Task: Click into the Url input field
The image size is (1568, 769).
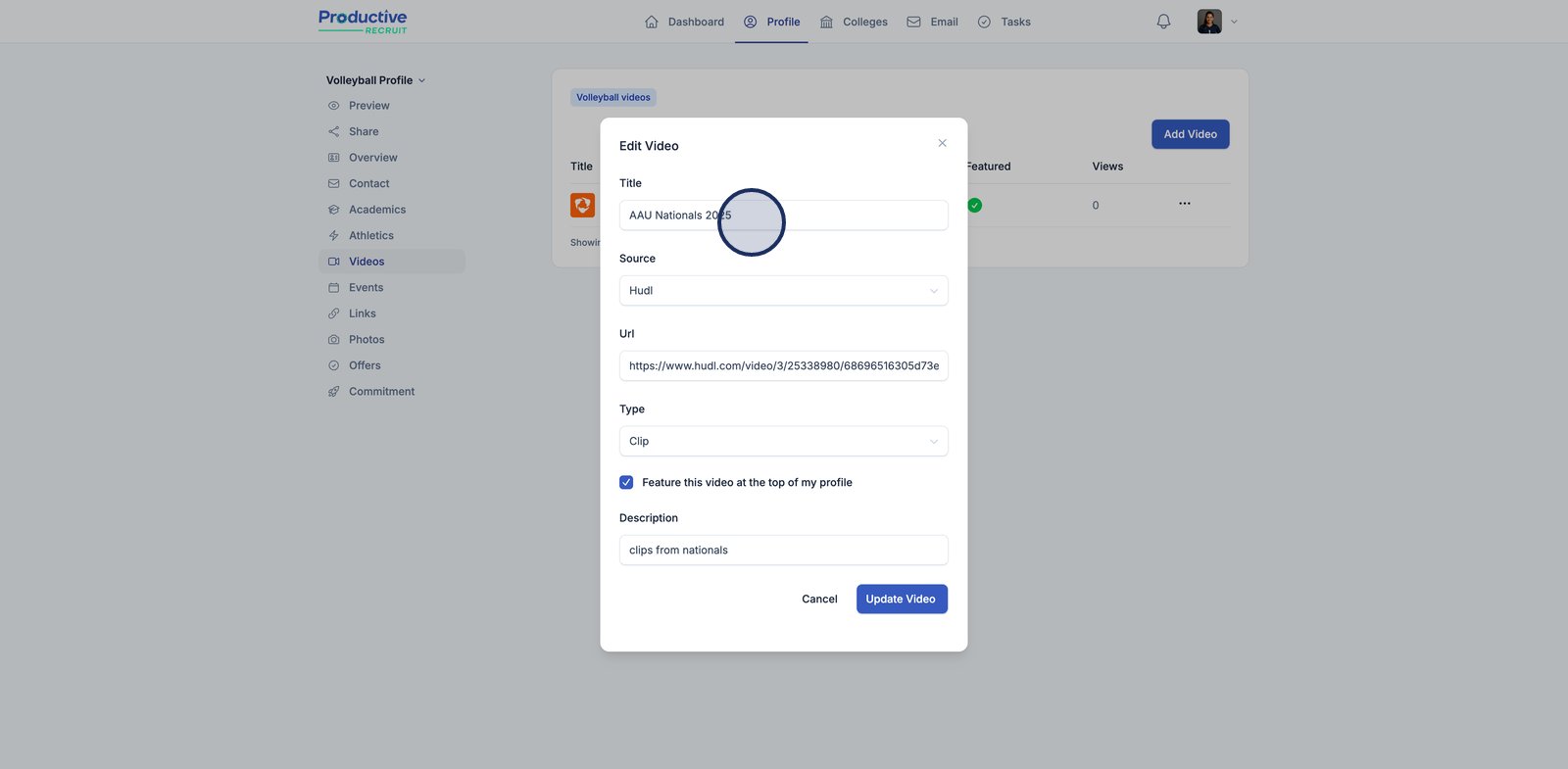Action: pyautogui.click(x=783, y=366)
